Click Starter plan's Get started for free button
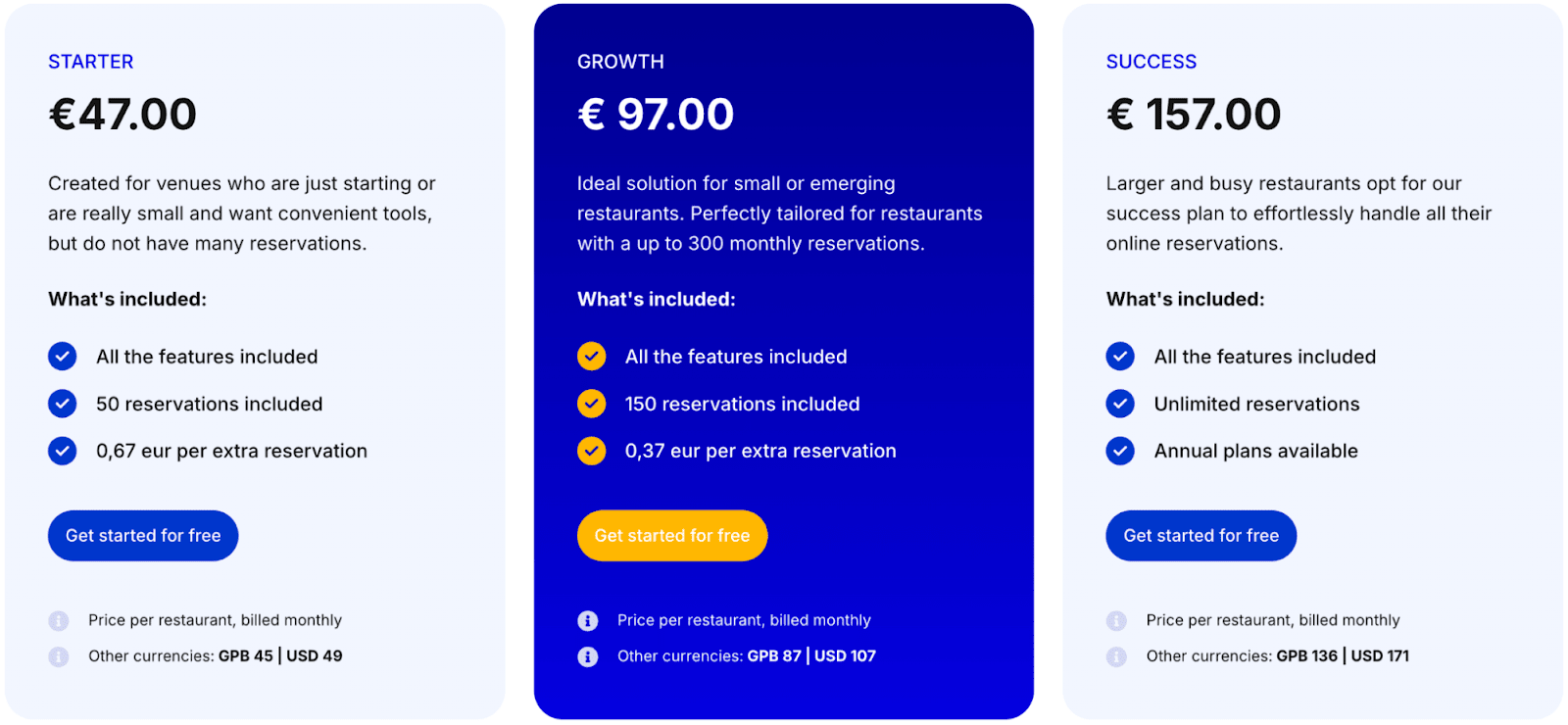This screenshot has height=725, width=1568. 143,536
